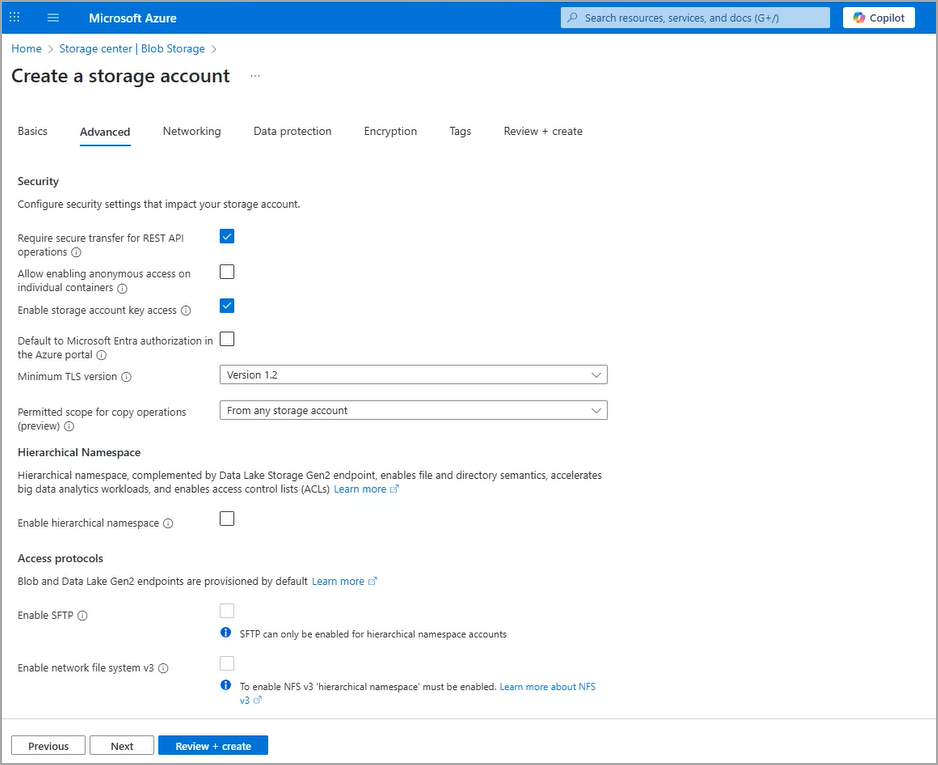Show info for anonymous access on containers
This screenshot has width=938, height=765.
(x=122, y=288)
